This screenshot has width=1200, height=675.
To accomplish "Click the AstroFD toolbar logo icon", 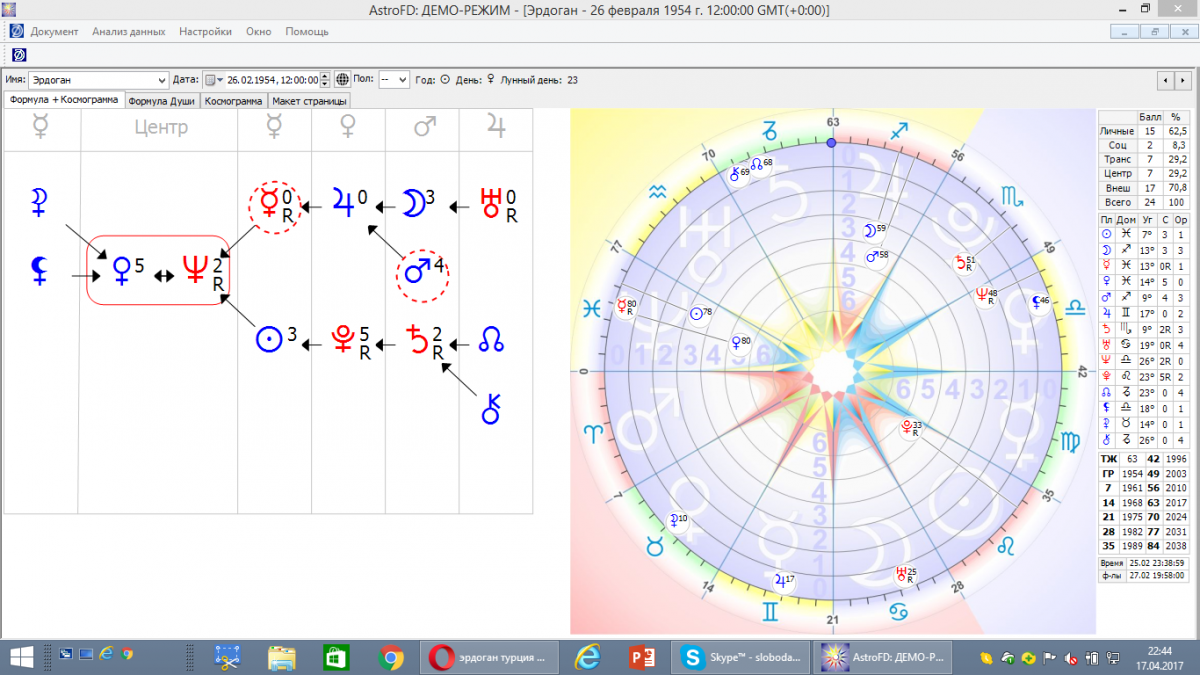I will pos(19,54).
